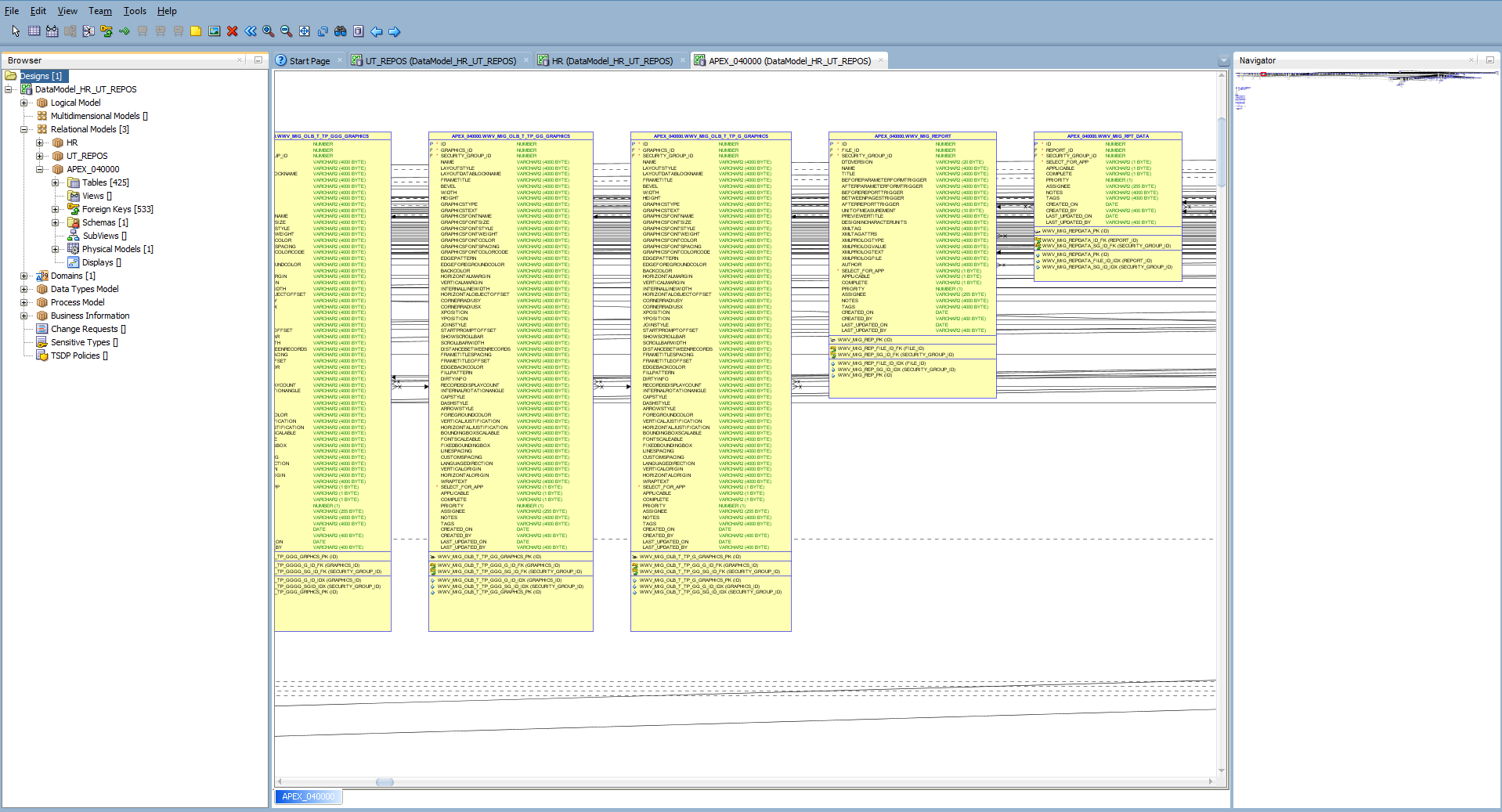
Task: Open the editor tab list dropdown
Action: 1223,61
